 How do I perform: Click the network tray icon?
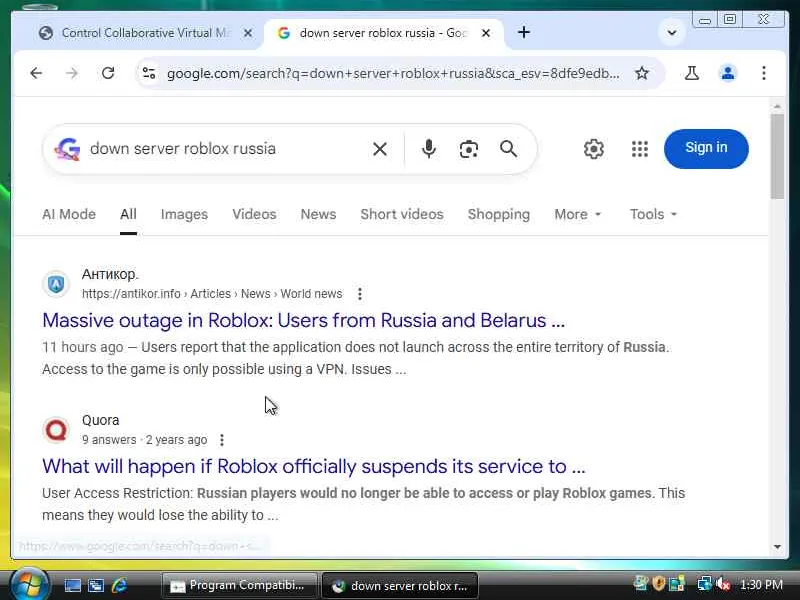705,584
